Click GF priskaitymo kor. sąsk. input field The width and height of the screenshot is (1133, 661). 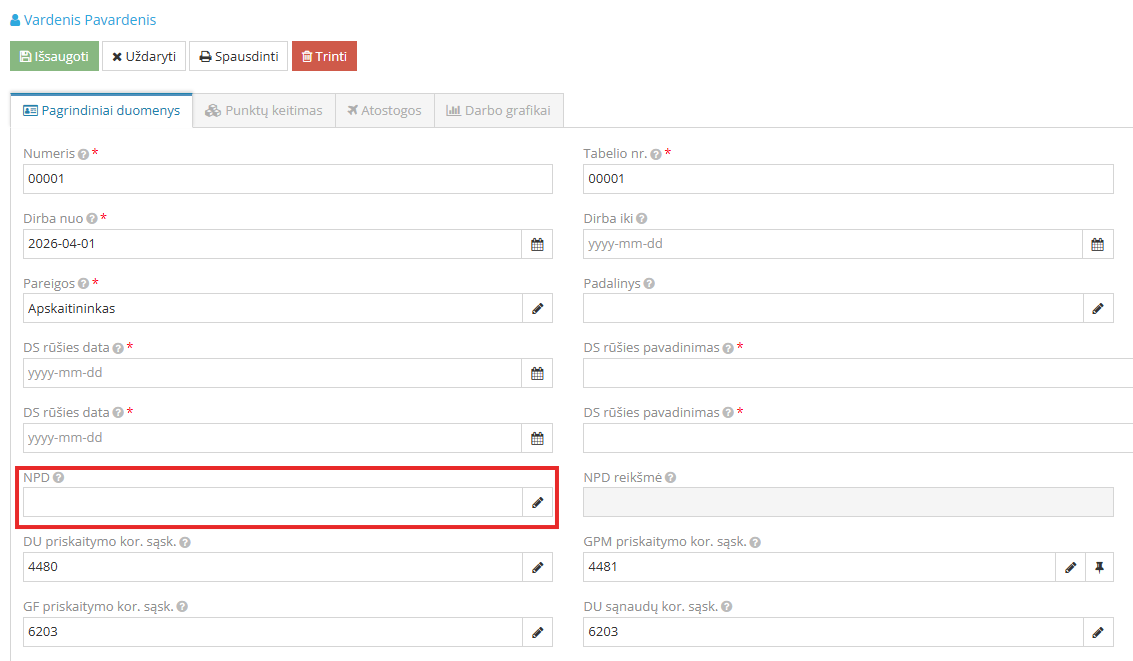coord(272,632)
